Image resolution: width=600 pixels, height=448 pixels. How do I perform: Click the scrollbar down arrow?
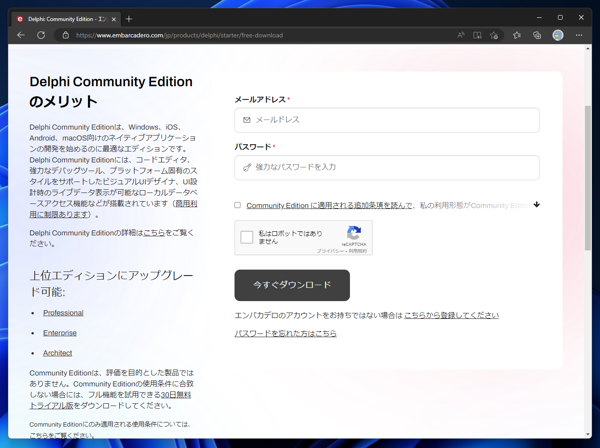pyautogui.click(x=588, y=435)
